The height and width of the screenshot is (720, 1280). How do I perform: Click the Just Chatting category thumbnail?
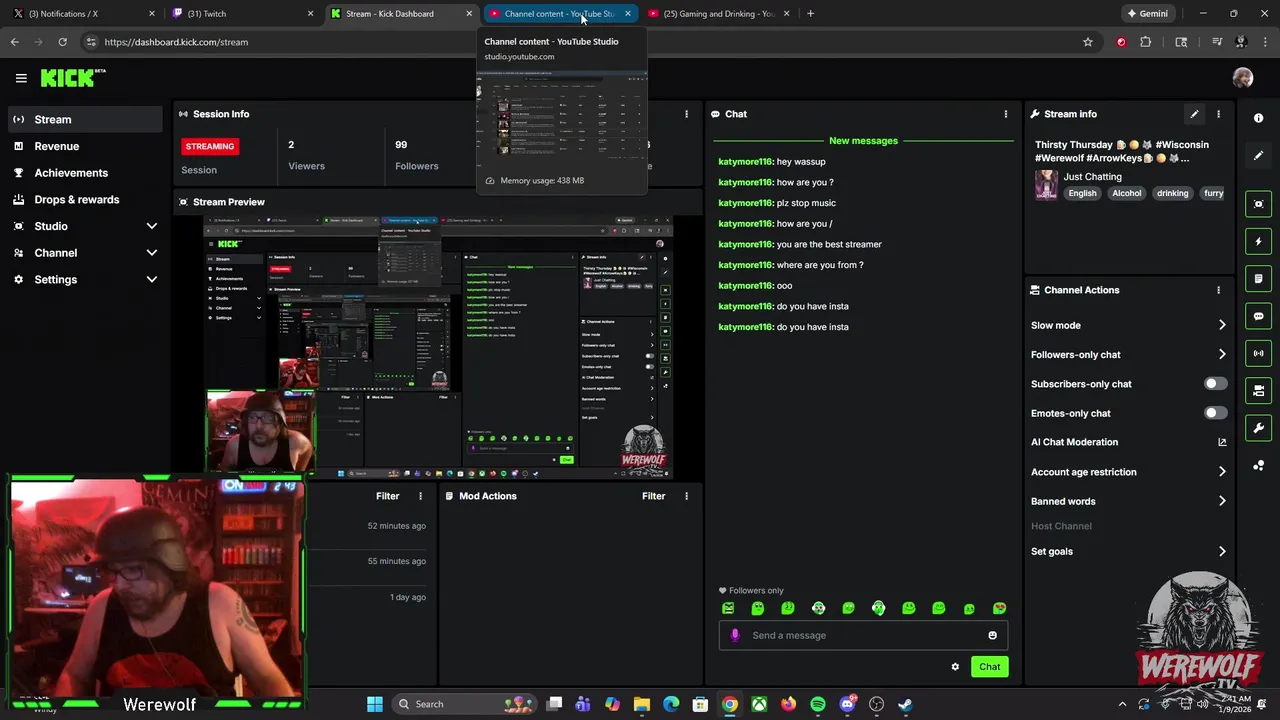[x=1046, y=185]
